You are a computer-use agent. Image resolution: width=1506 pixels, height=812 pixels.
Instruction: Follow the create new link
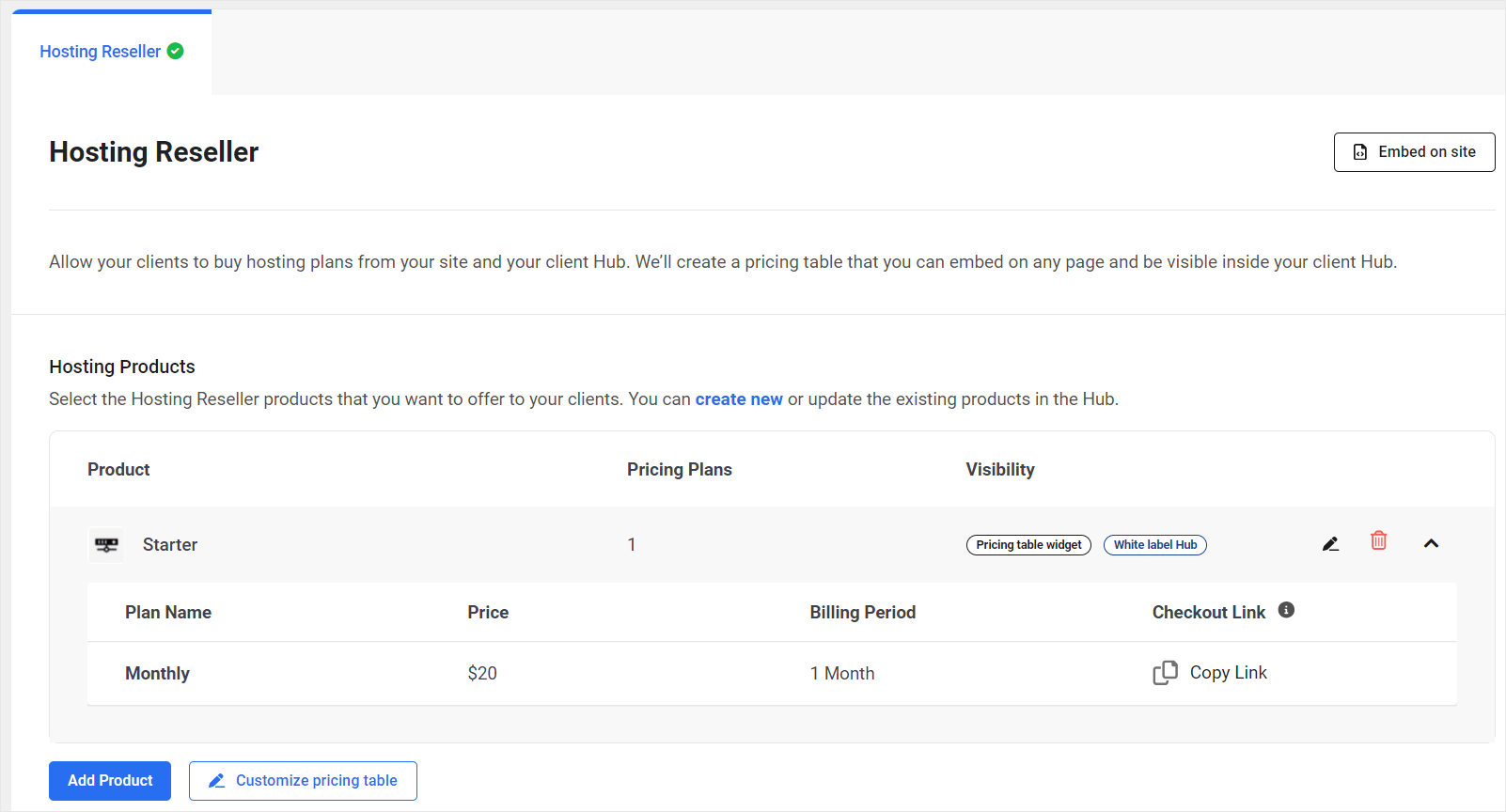click(739, 399)
